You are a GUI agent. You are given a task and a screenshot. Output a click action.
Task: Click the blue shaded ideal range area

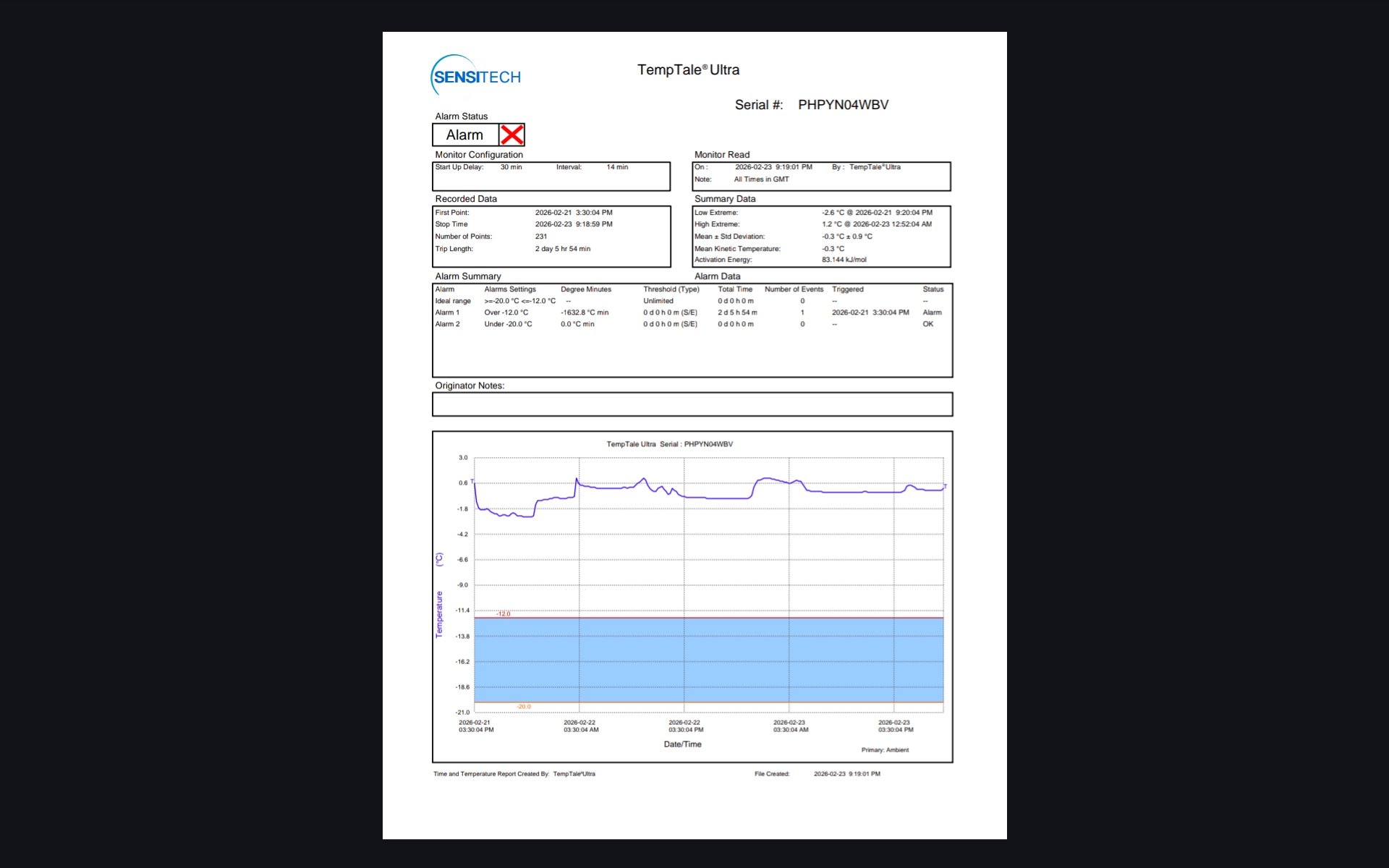pyautogui.click(x=709, y=660)
